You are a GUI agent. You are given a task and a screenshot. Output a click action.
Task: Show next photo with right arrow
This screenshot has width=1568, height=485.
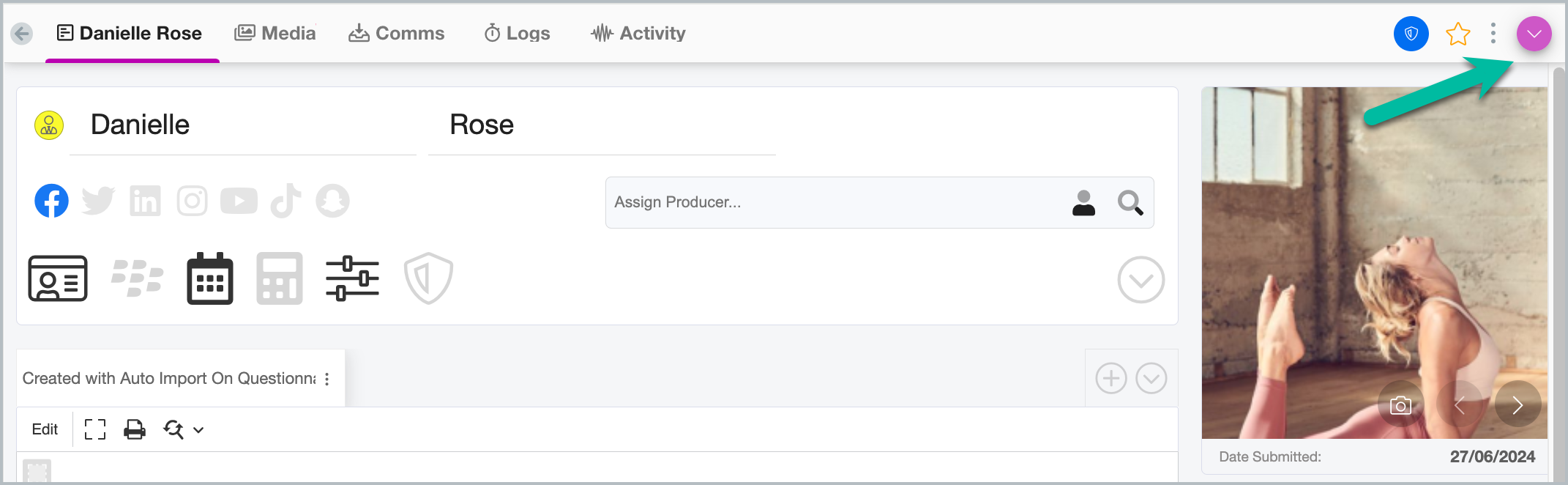pos(1517,404)
